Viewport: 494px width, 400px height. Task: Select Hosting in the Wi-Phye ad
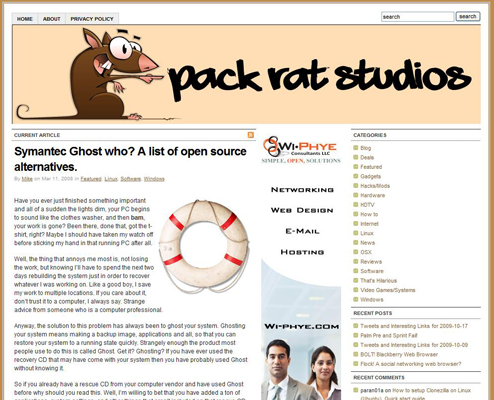click(x=302, y=252)
